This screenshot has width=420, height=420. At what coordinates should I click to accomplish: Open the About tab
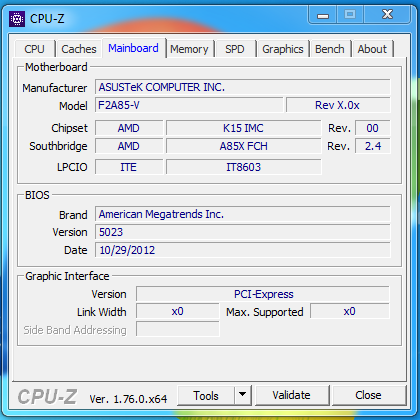tap(372, 49)
